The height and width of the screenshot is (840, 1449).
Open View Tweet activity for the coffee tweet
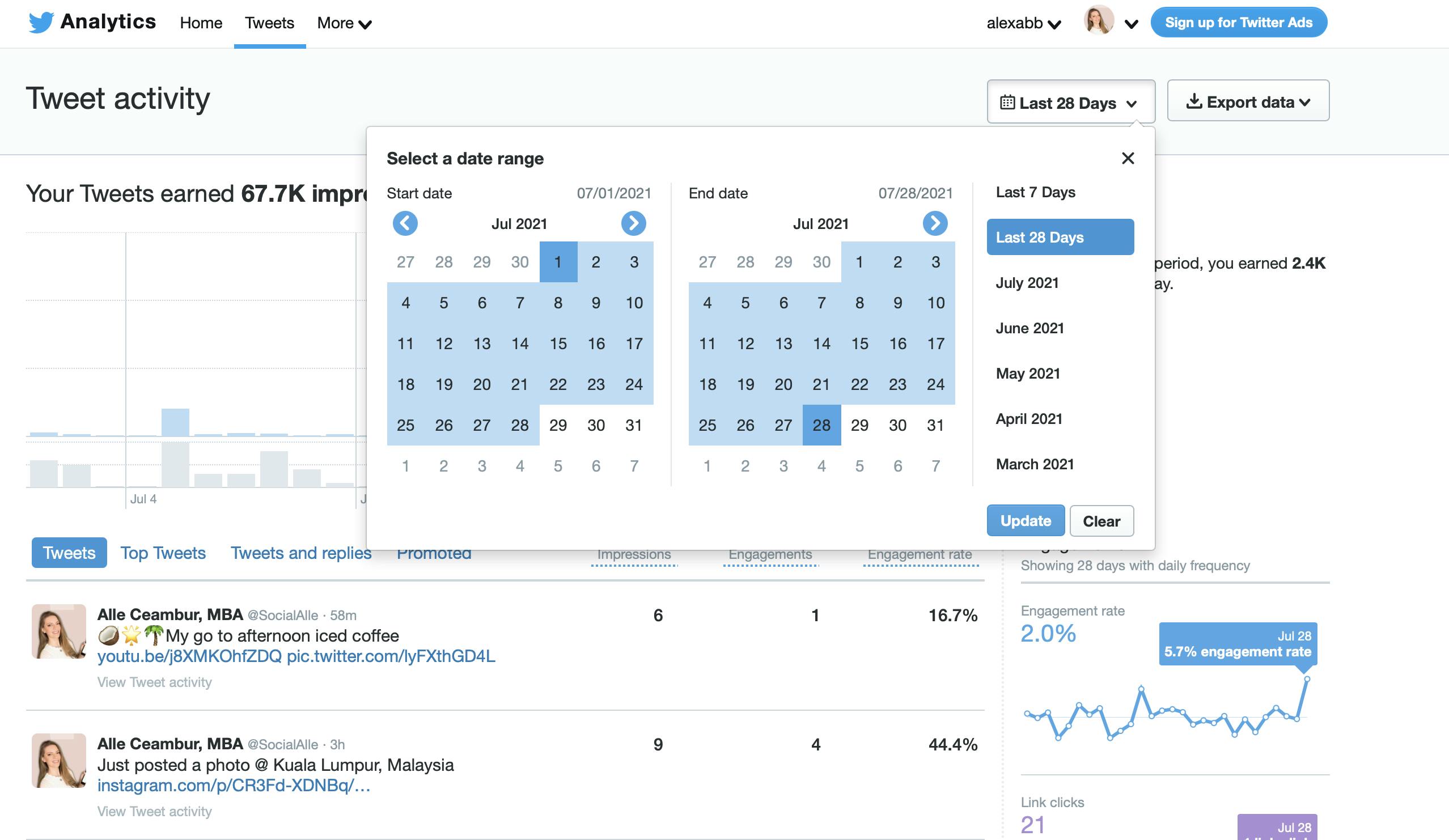coord(154,682)
